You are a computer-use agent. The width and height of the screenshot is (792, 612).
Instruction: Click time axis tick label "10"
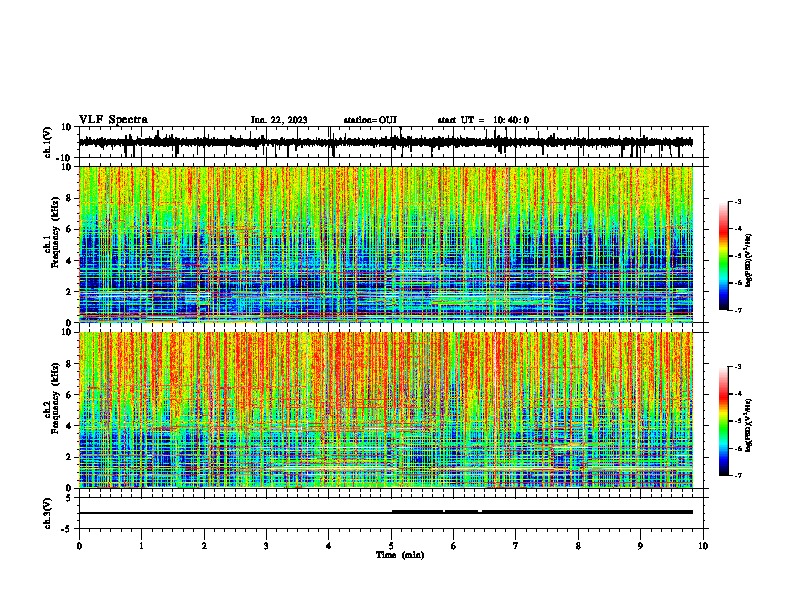(703, 546)
